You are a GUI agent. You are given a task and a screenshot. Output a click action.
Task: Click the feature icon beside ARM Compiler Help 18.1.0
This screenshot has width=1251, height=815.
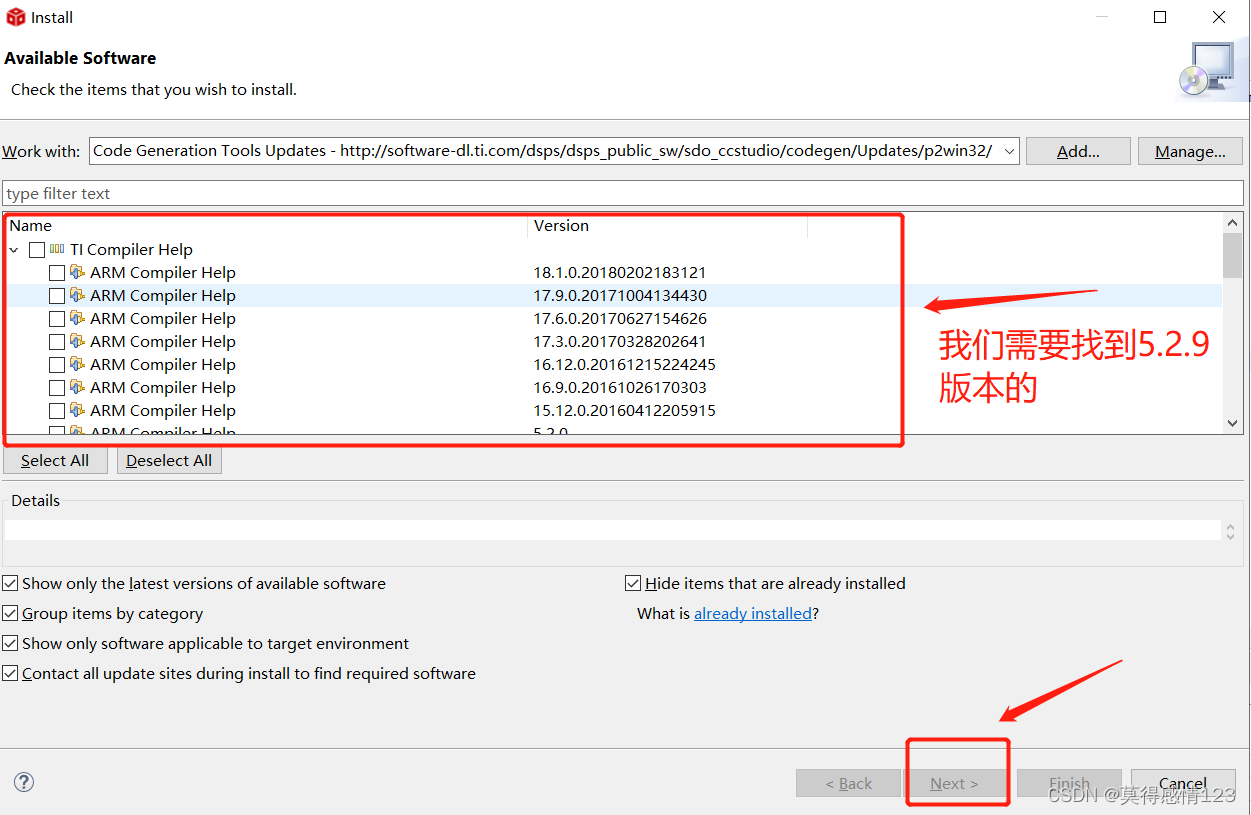[x=77, y=272]
